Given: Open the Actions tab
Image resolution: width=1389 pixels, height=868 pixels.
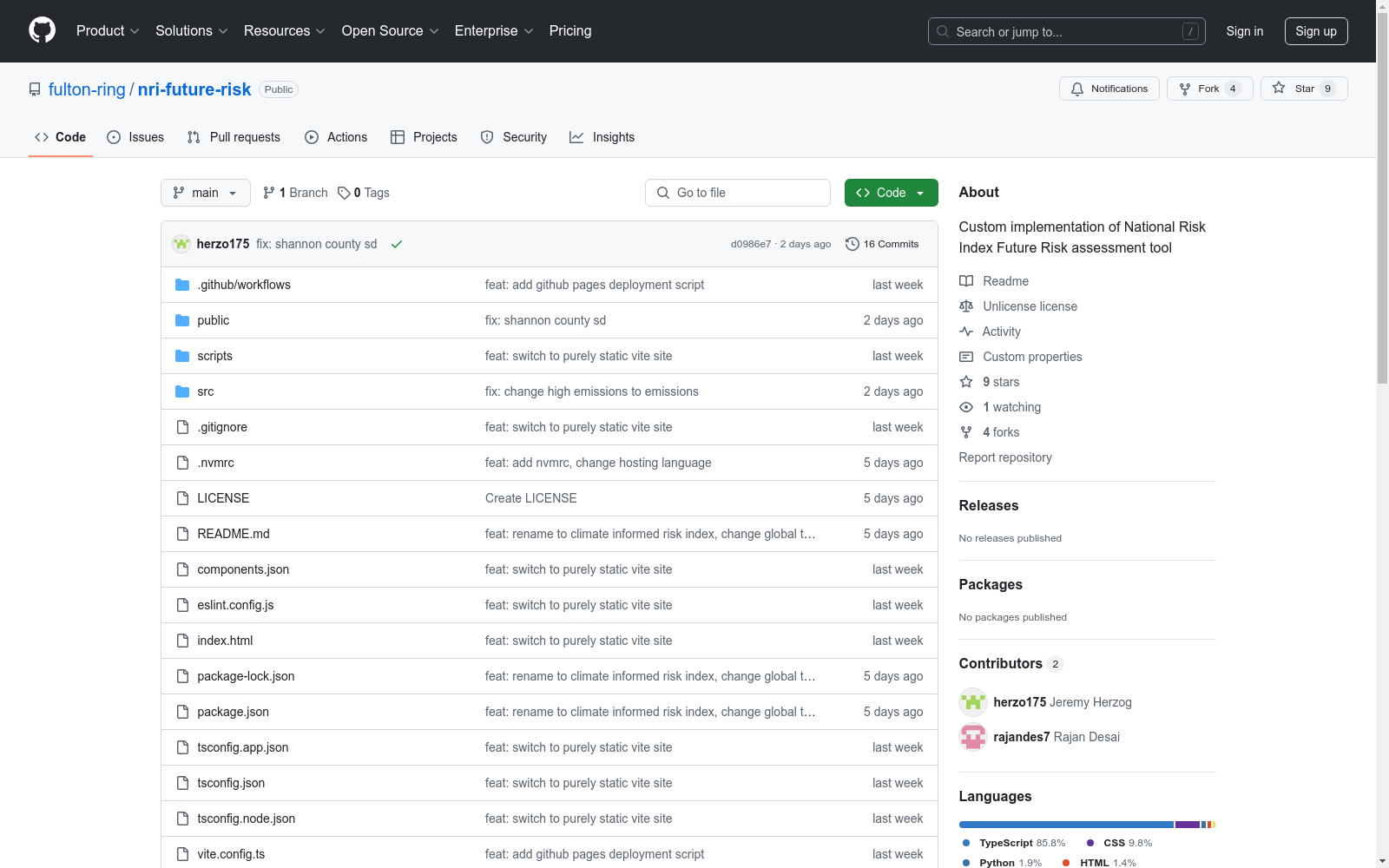Looking at the screenshot, I should point(336,137).
